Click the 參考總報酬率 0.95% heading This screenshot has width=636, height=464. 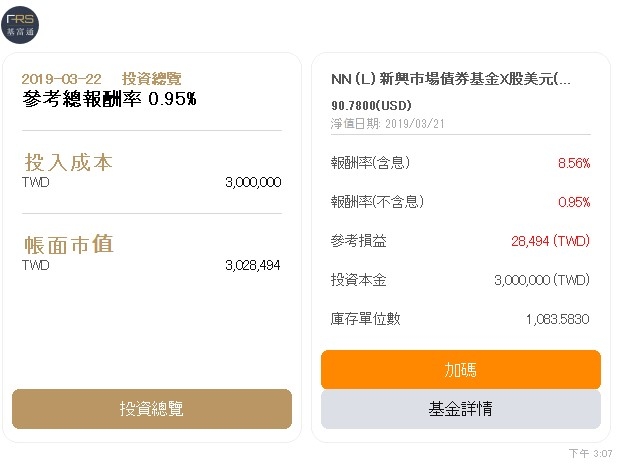(110, 99)
